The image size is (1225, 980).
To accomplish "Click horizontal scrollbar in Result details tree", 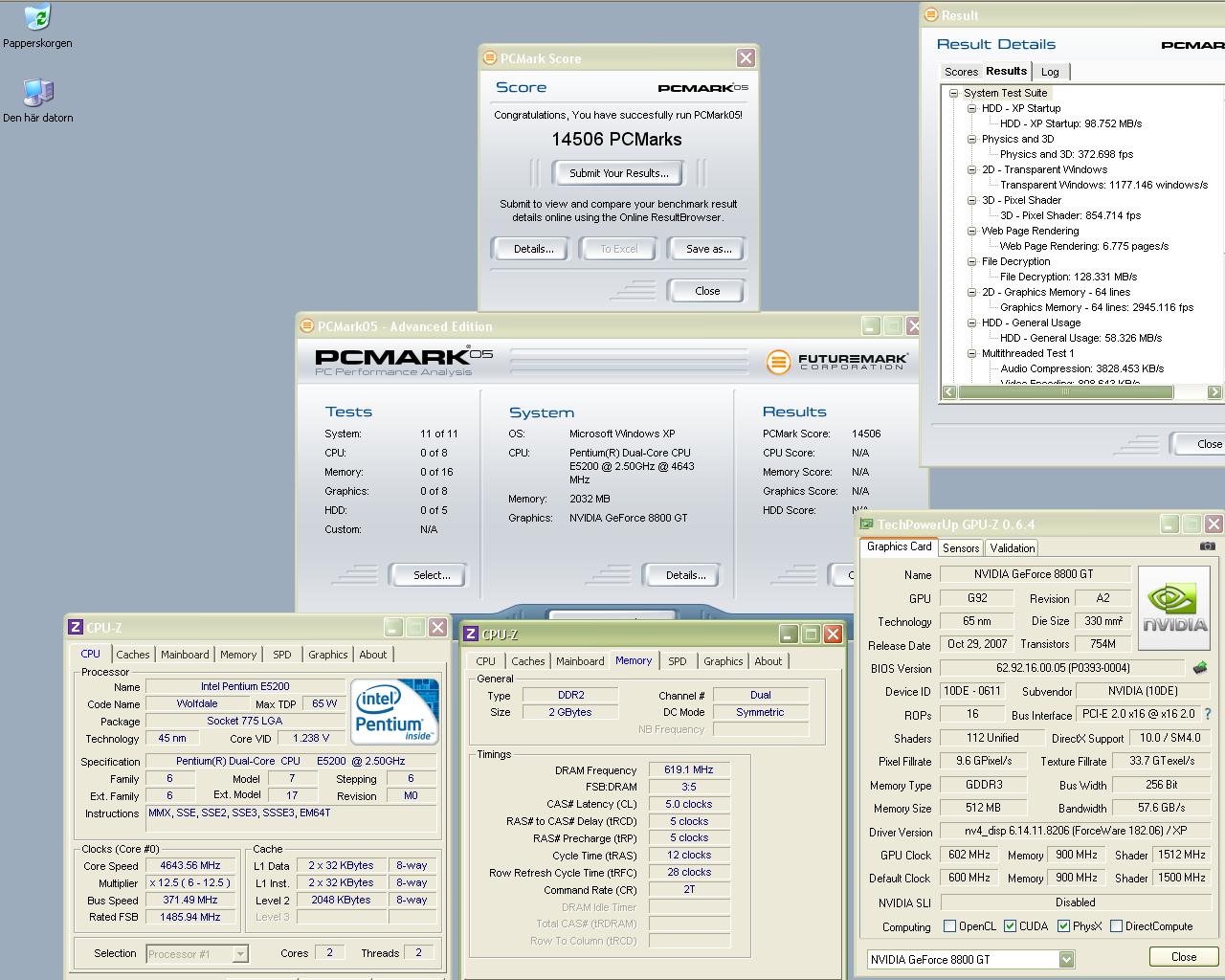I will 1065,391.
